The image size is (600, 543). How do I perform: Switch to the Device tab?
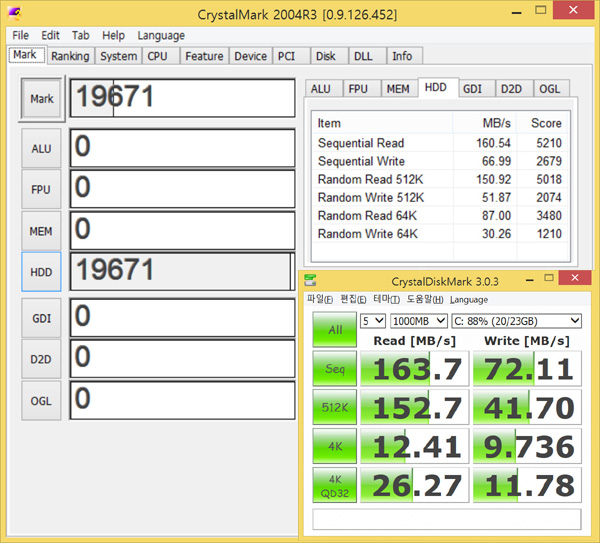(x=251, y=56)
